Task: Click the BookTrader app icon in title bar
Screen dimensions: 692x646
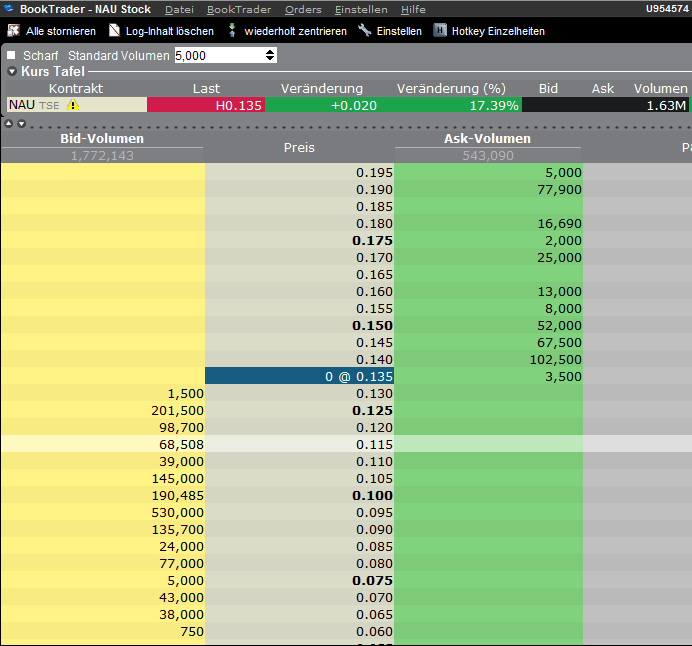Action: click(x=9, y=8)
